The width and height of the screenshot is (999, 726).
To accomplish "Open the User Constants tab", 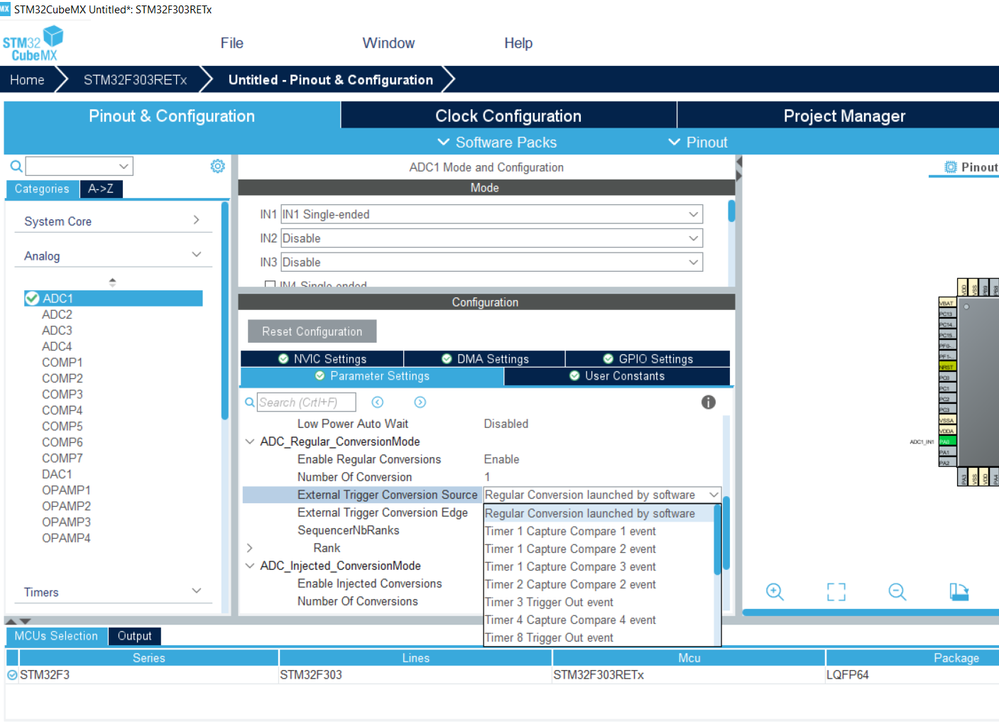I will coord(617,376).
